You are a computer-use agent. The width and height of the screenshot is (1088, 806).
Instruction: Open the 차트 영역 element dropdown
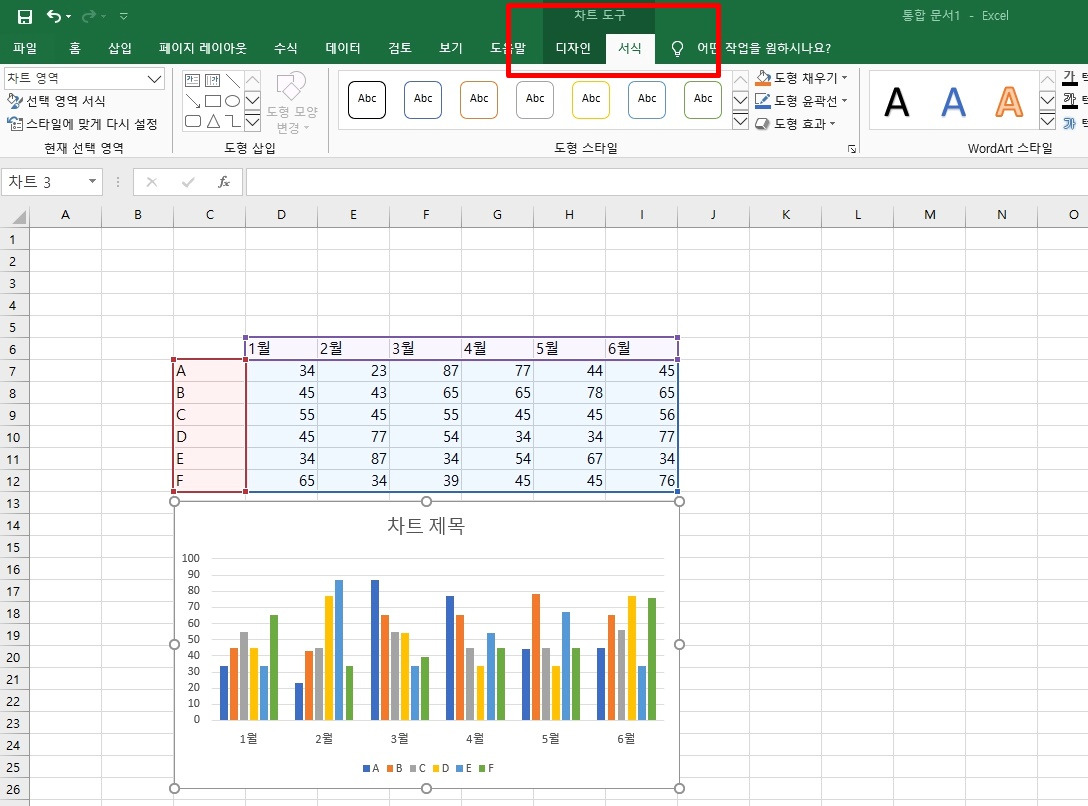(155, 79)
